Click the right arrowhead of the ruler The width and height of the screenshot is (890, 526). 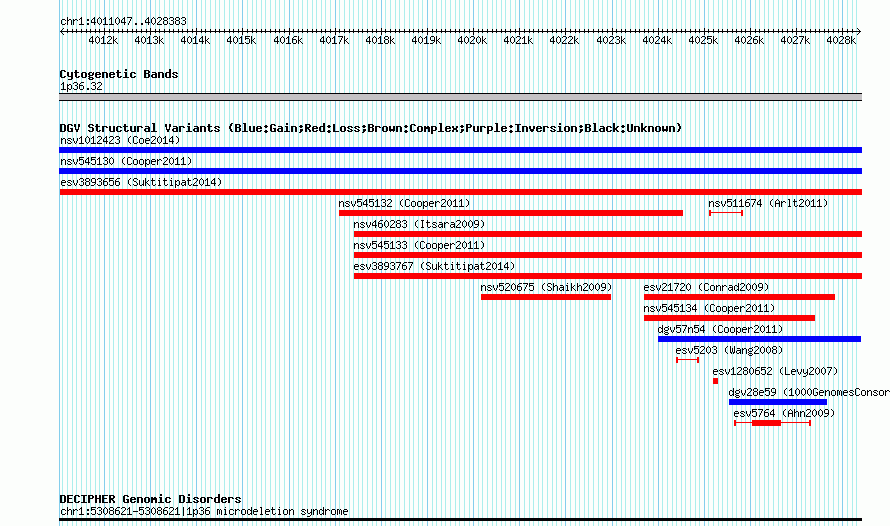859,32
